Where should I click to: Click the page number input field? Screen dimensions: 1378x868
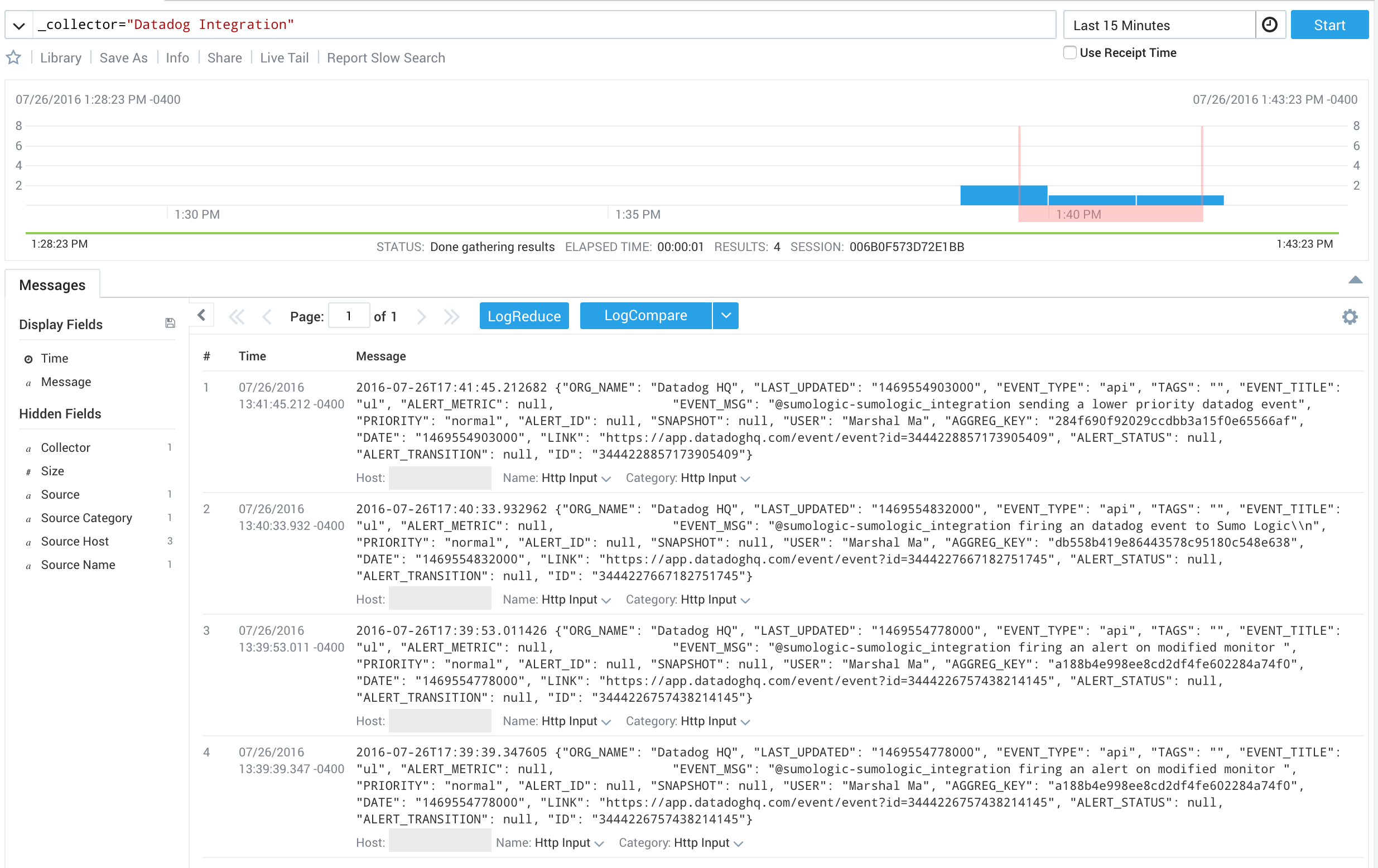point(349,315)
